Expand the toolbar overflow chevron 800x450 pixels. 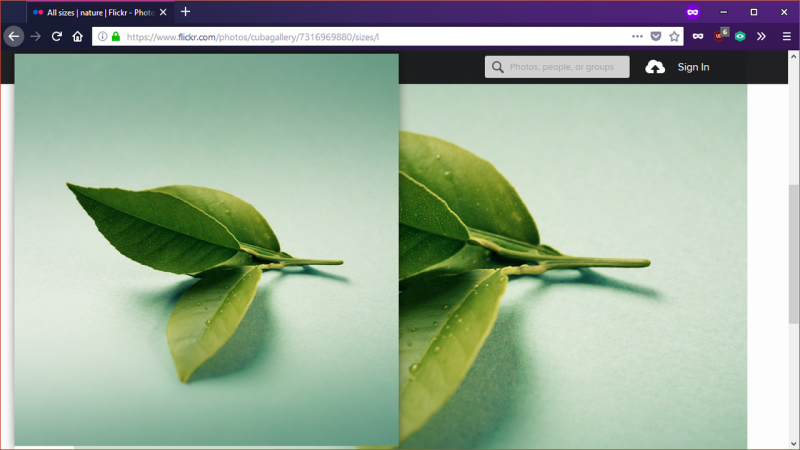click(x=761, y=37)
